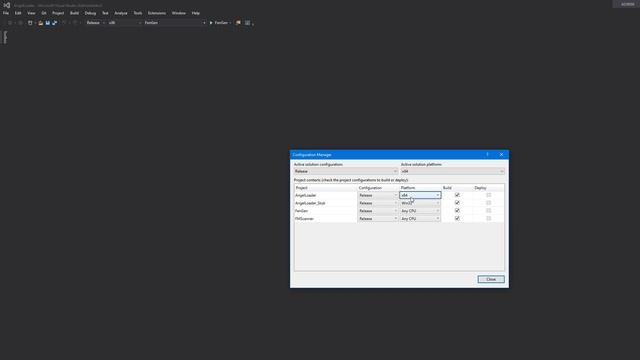Image resolution: width=640 pixels, height=360 pixels.
Task: Open the Analyze menu
Action: [121, 13]
